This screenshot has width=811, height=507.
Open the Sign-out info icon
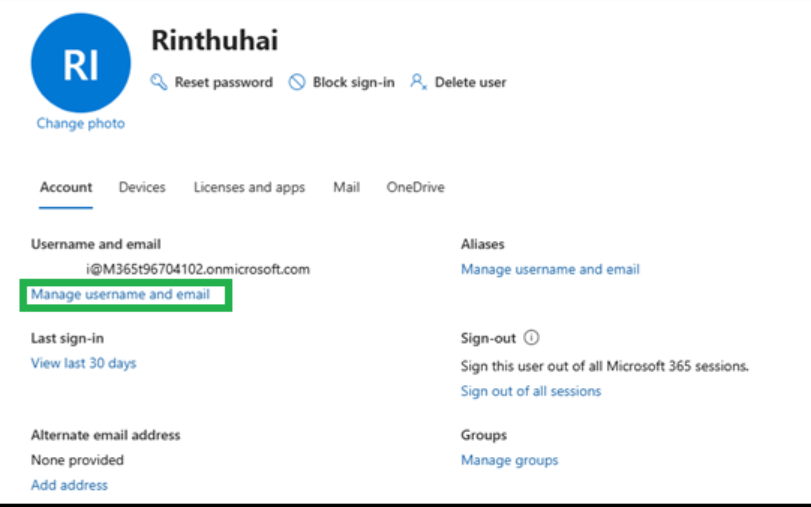(531, 338)
